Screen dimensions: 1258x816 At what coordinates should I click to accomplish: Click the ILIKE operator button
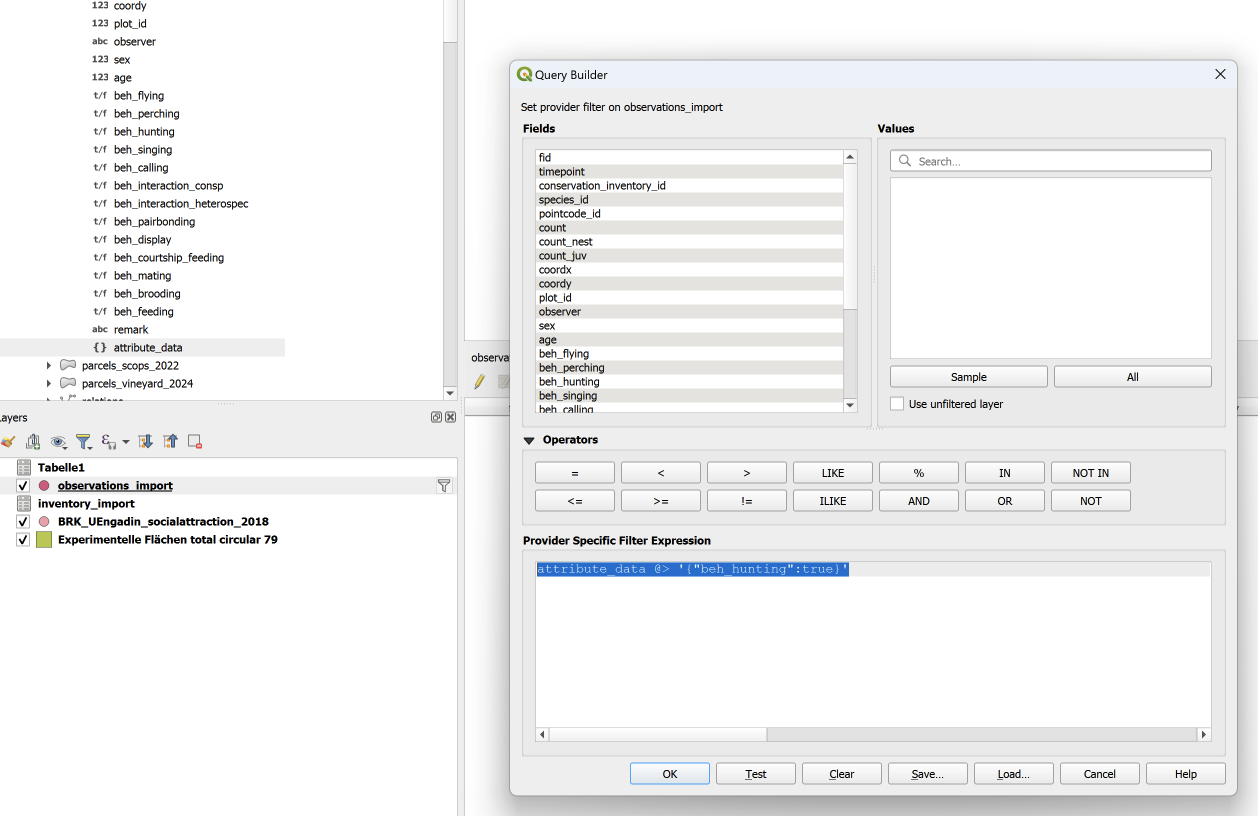click(832, 501)
